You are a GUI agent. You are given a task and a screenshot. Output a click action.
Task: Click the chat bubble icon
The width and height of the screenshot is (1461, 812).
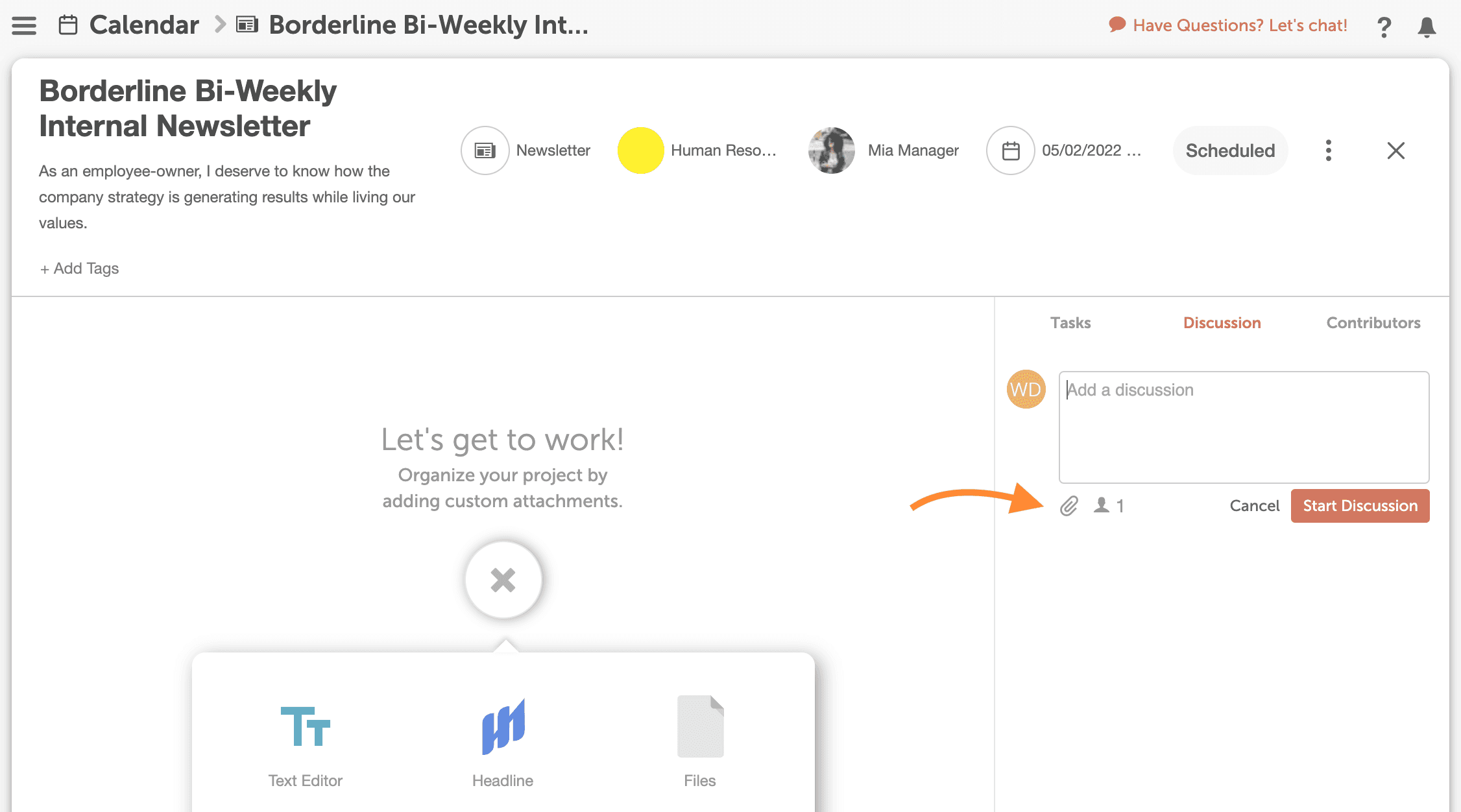(x=1117, y=25)
